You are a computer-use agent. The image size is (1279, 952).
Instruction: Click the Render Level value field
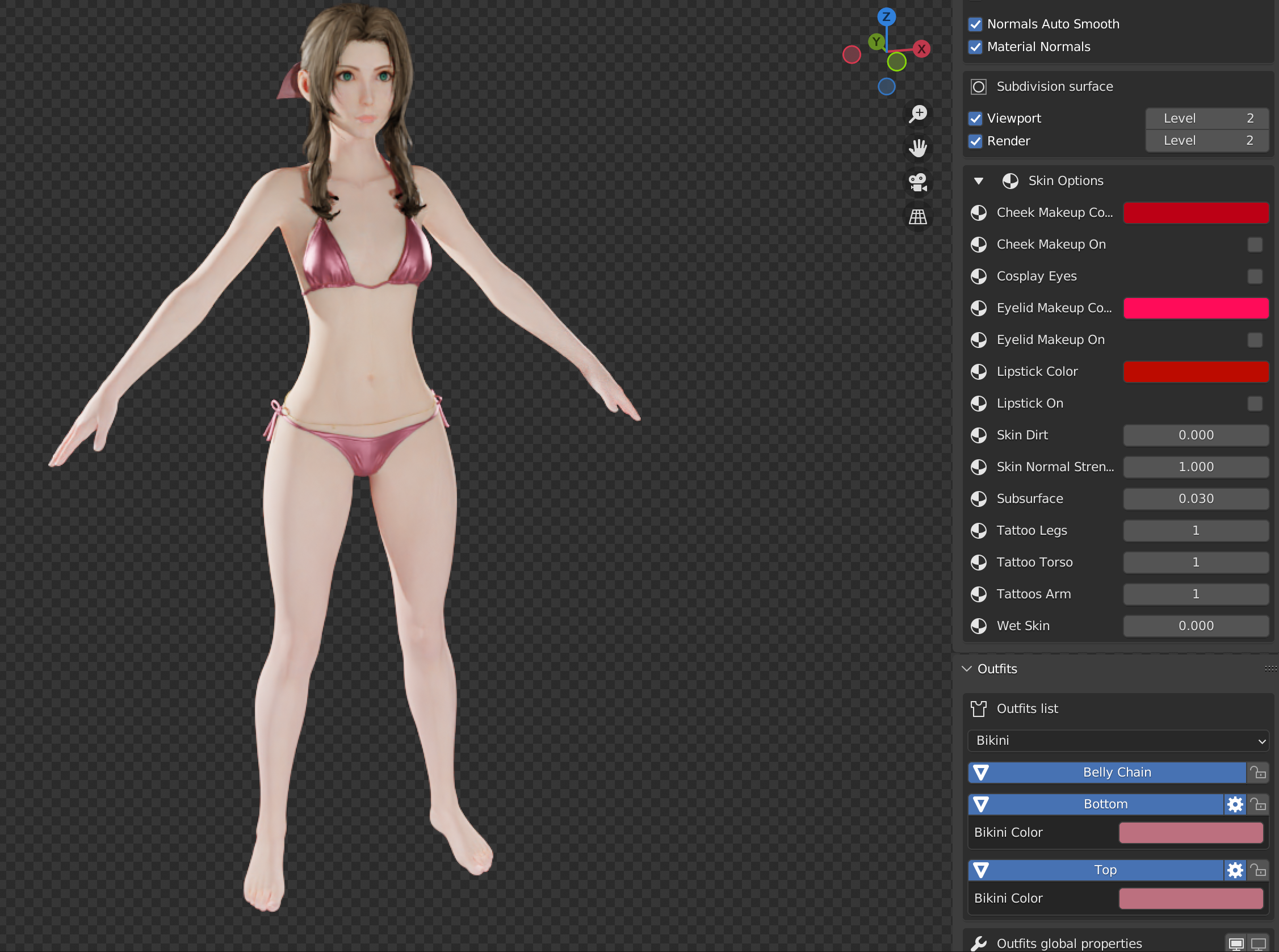point(1207,141)
